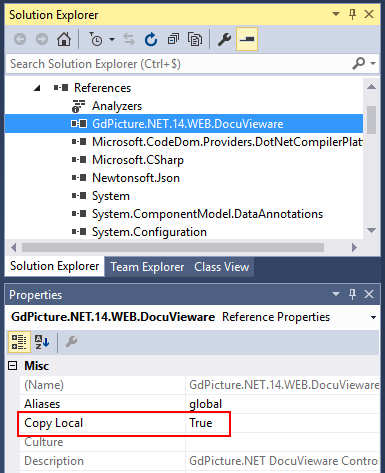This screenshot has width=385, height=473.
Task: Open Properties via the wrench icon
Action: pos(224,39)
